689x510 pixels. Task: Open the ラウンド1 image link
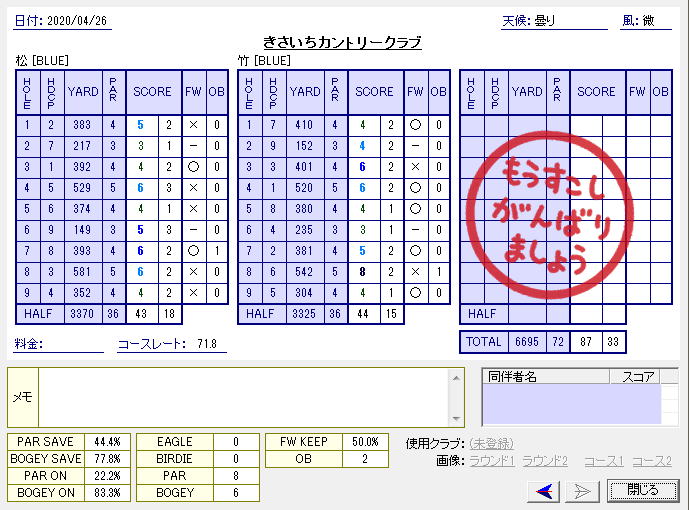pos(494,461)
